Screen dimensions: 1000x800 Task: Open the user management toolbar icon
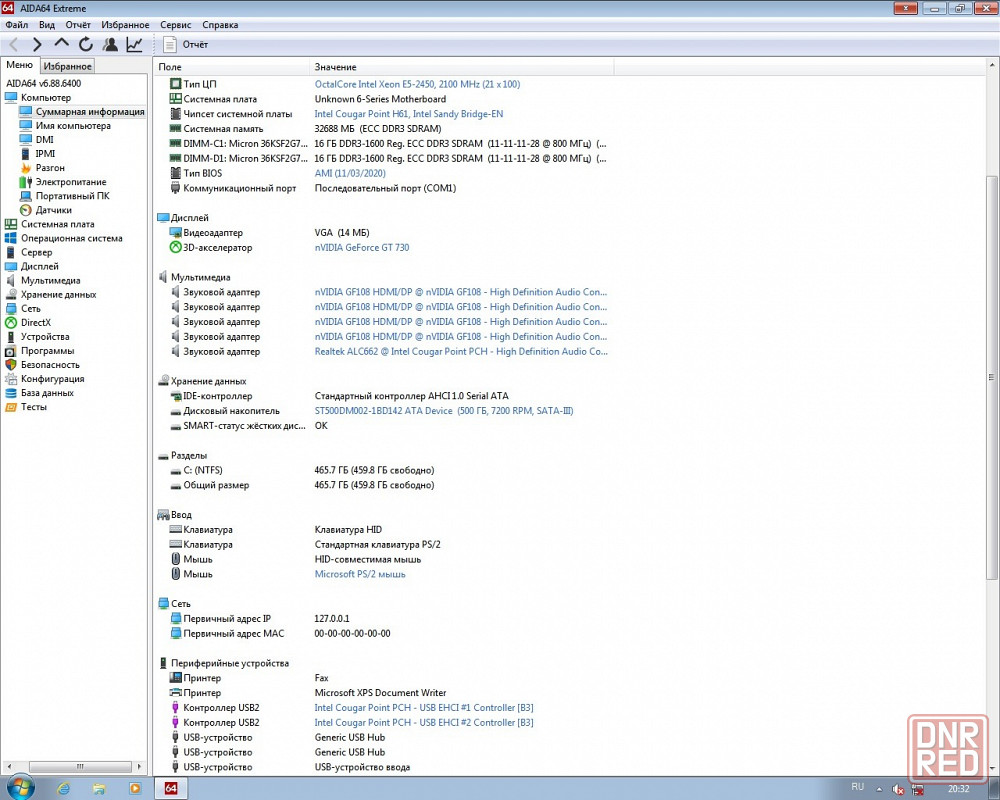[x=110, y=45]
